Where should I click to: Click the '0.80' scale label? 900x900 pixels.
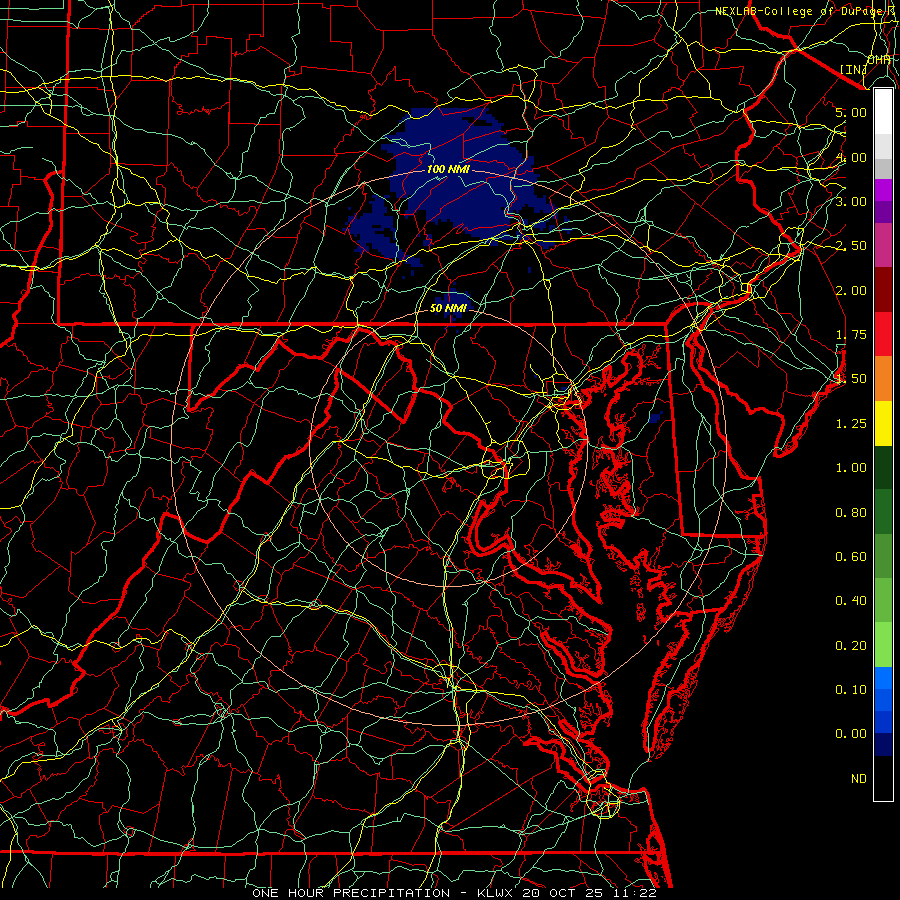click(851, 512)
